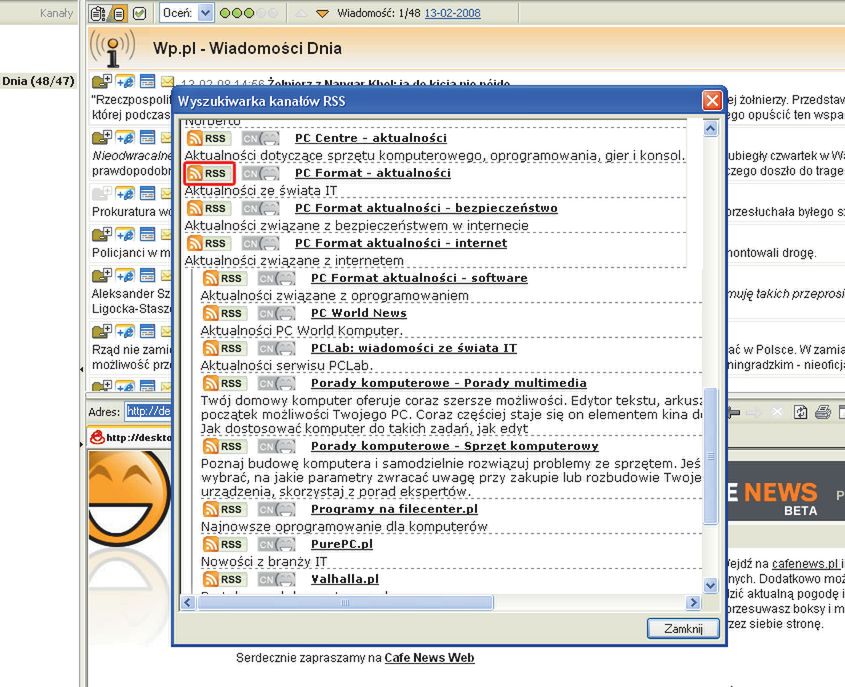Open the cafenews.pl link in the page
This screenshot has width=845, height=687.
pyautogui.click(x=805, y=564)
